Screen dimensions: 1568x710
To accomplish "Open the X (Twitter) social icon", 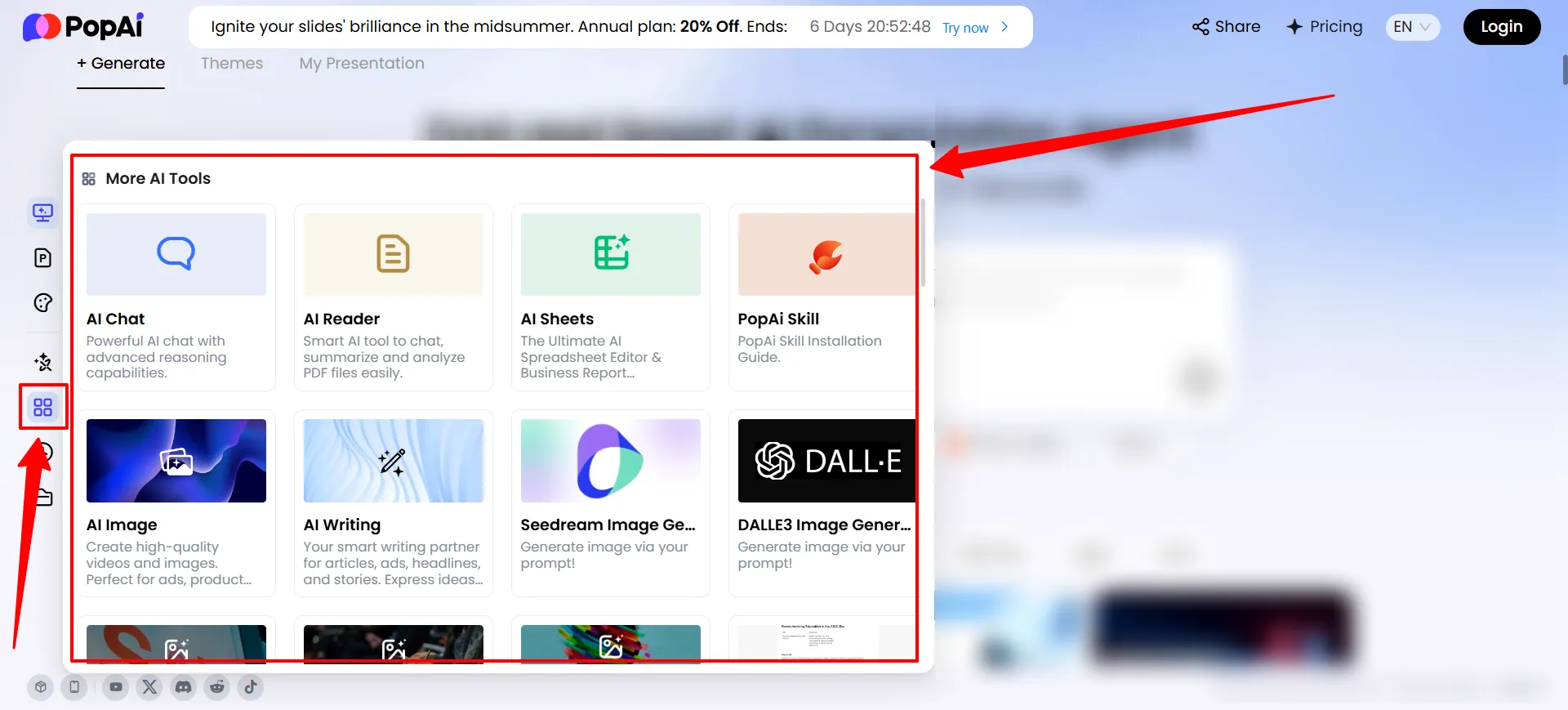I will coord(149,687).
